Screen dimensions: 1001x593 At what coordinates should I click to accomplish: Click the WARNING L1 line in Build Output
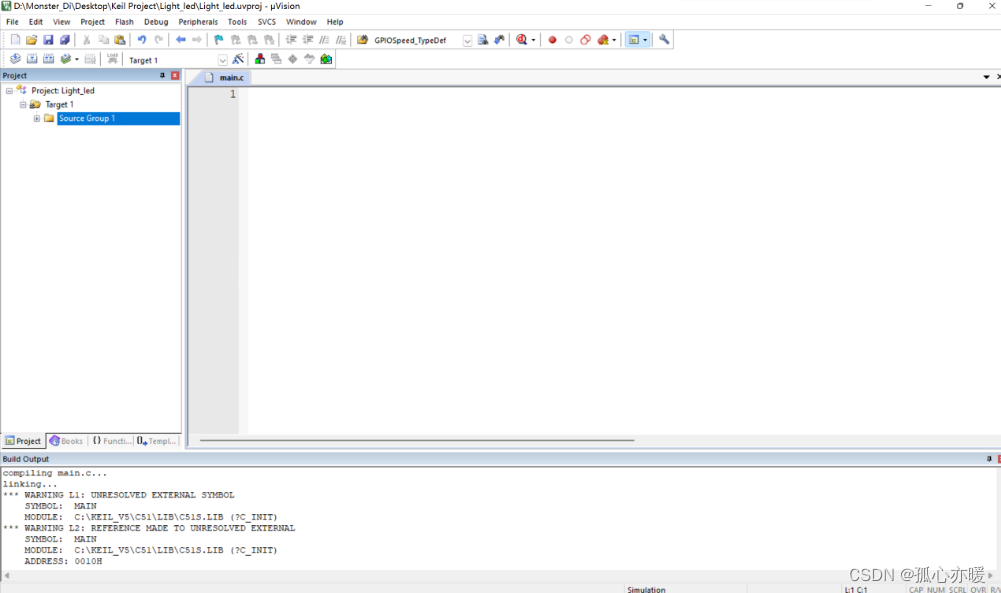(x=119, y=495)
